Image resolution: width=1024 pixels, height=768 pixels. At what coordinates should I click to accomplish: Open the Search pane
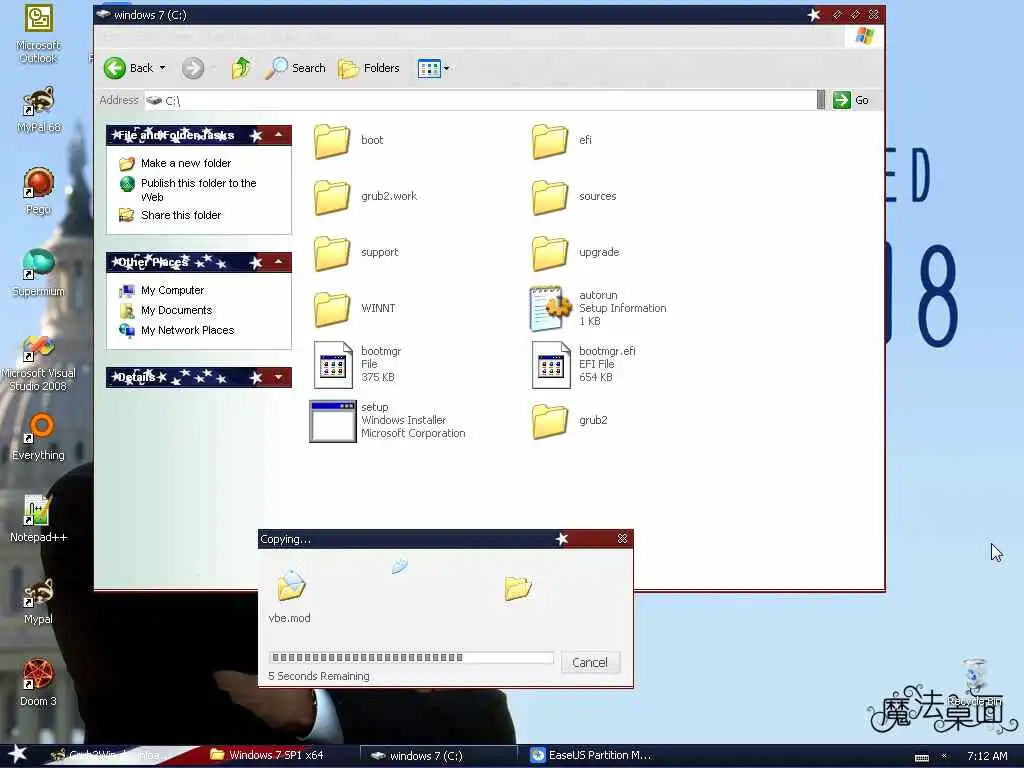pyautogui.click(x=295, y=68)
